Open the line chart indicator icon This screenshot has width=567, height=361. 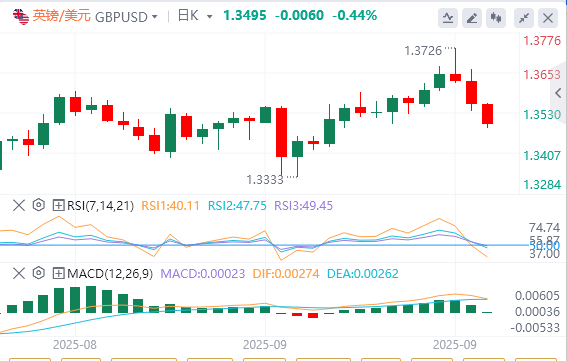point(448,18)
